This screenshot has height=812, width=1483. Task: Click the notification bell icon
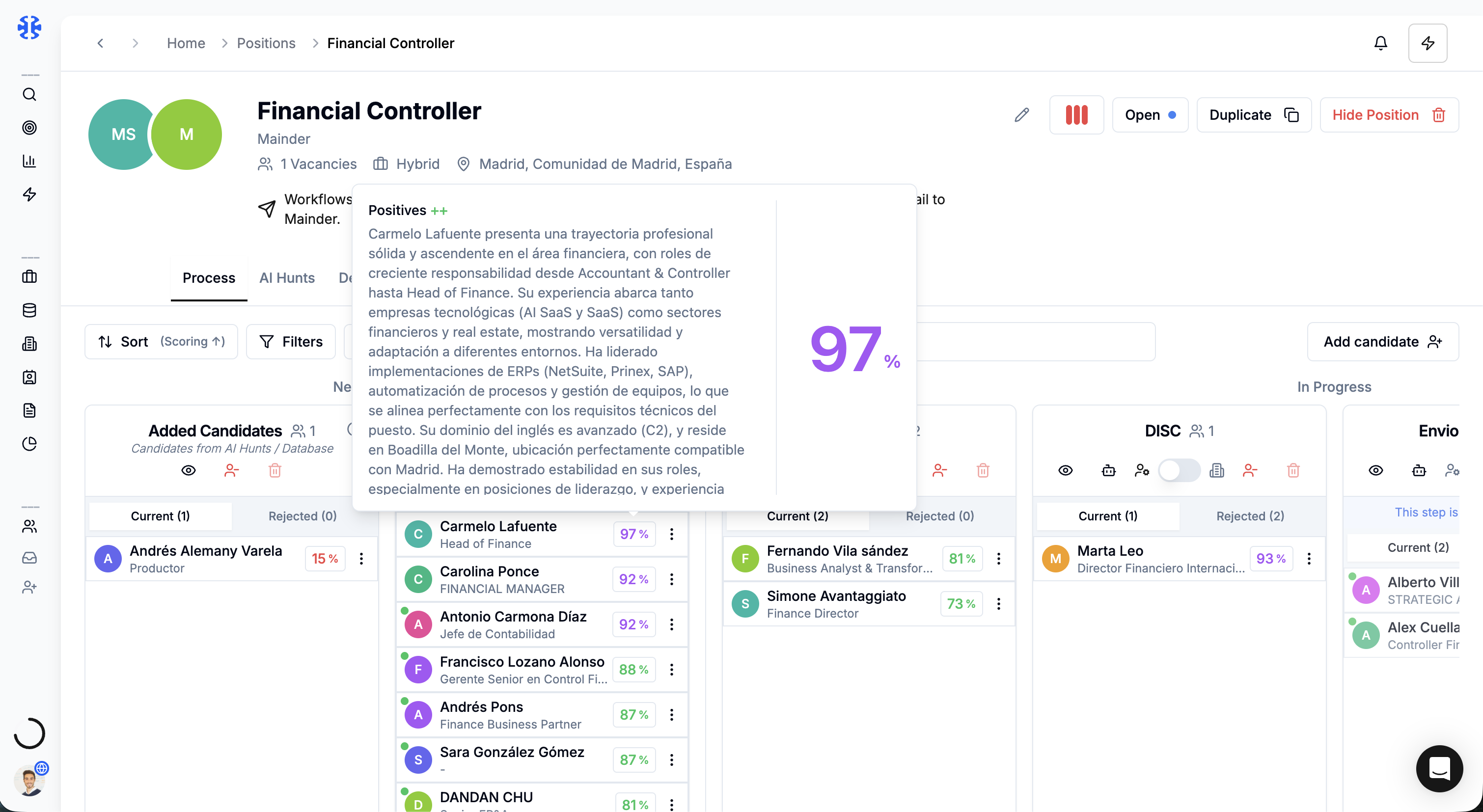click(1380, 43)
